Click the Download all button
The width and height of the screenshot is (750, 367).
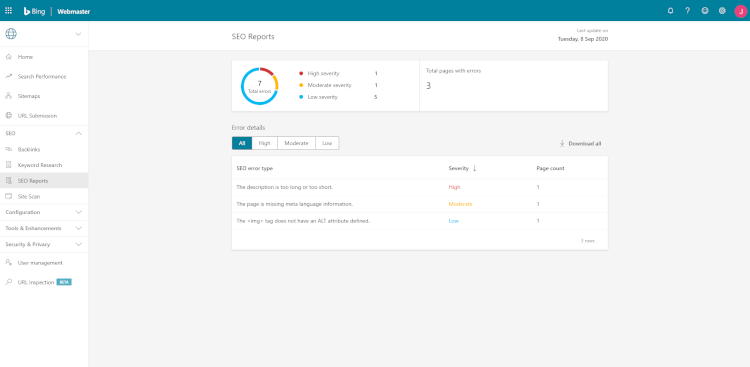[580, 143]
